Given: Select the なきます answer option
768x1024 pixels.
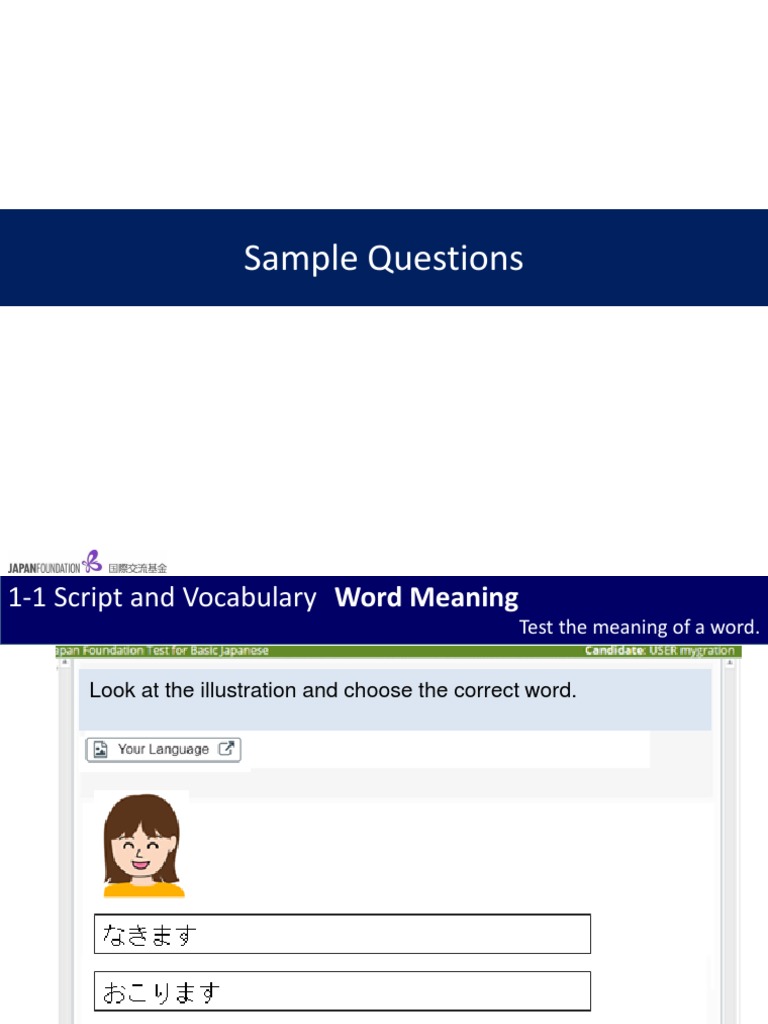Looking at the screenshot, I should [x=342, y=934].
